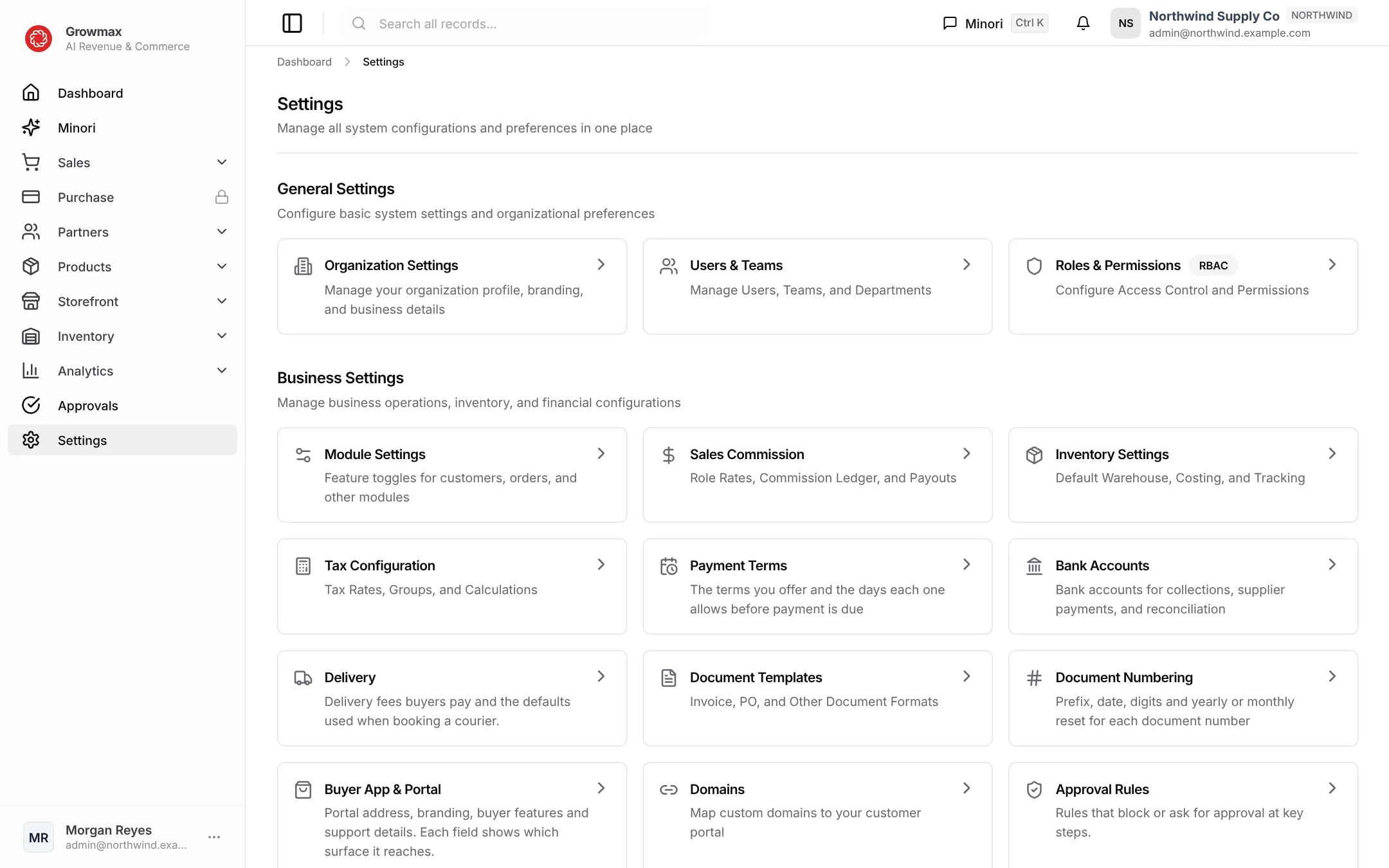
Task: Click the Document Templates file icon
Action: coord(669,678)
